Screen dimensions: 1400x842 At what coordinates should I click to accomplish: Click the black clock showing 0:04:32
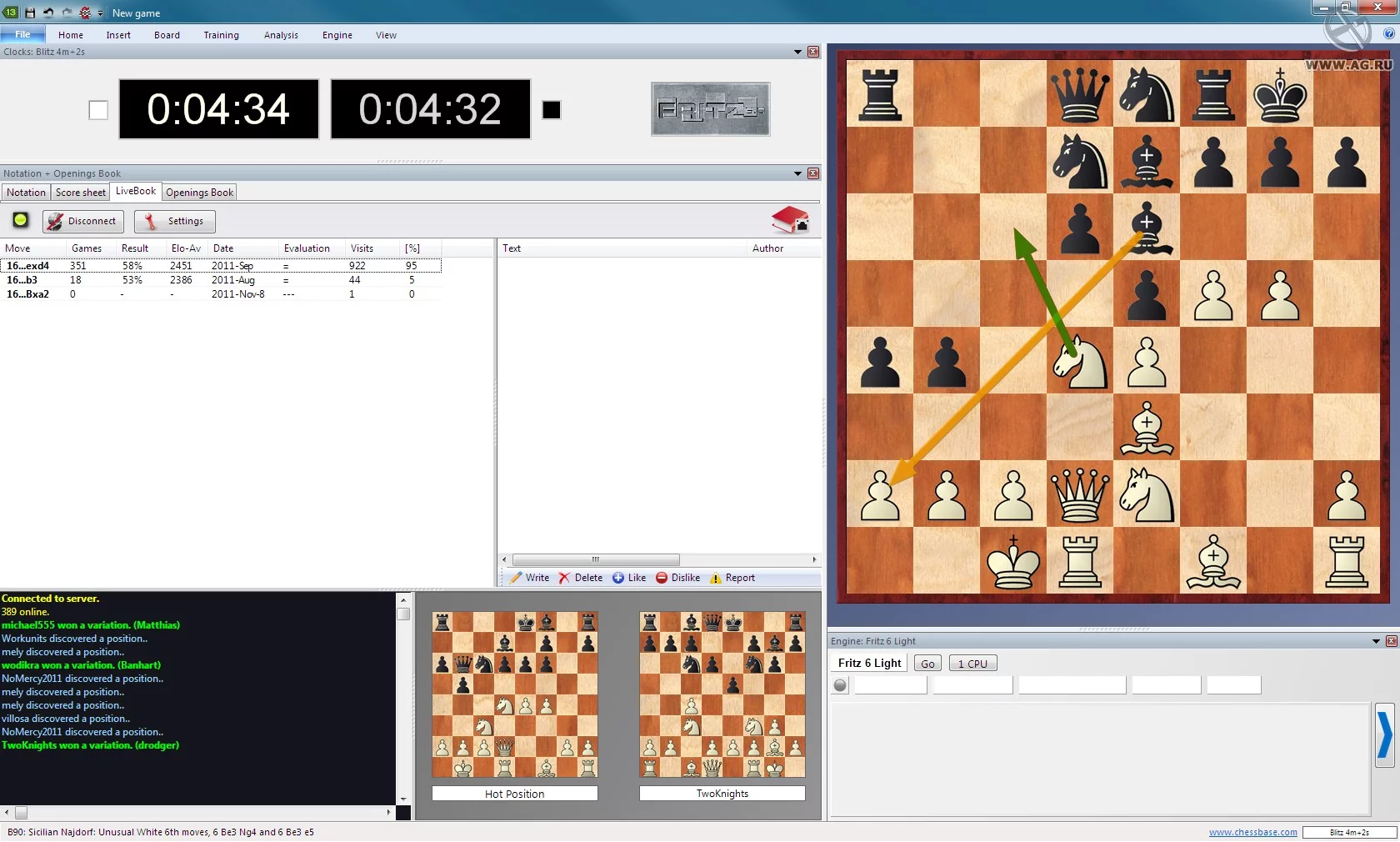[x=431, y=109]
